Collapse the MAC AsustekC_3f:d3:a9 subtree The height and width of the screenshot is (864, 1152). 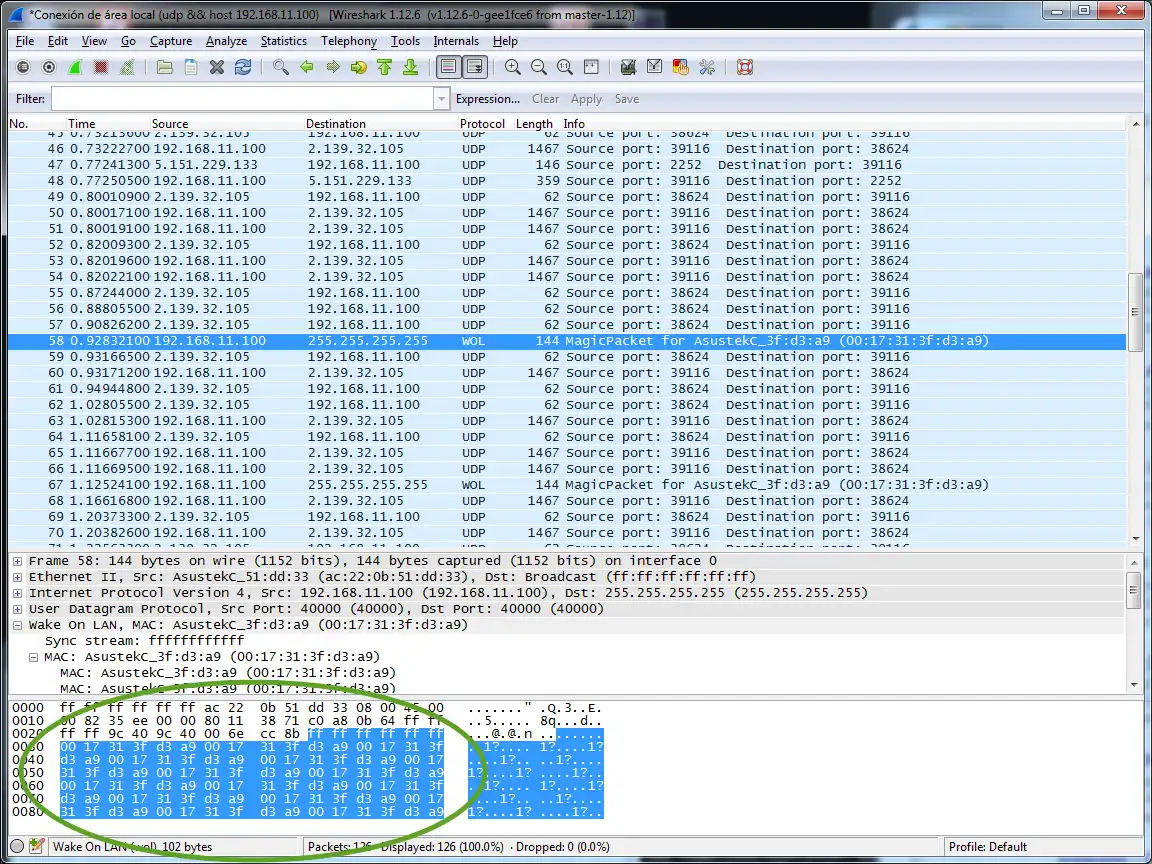tap(33, 657)
